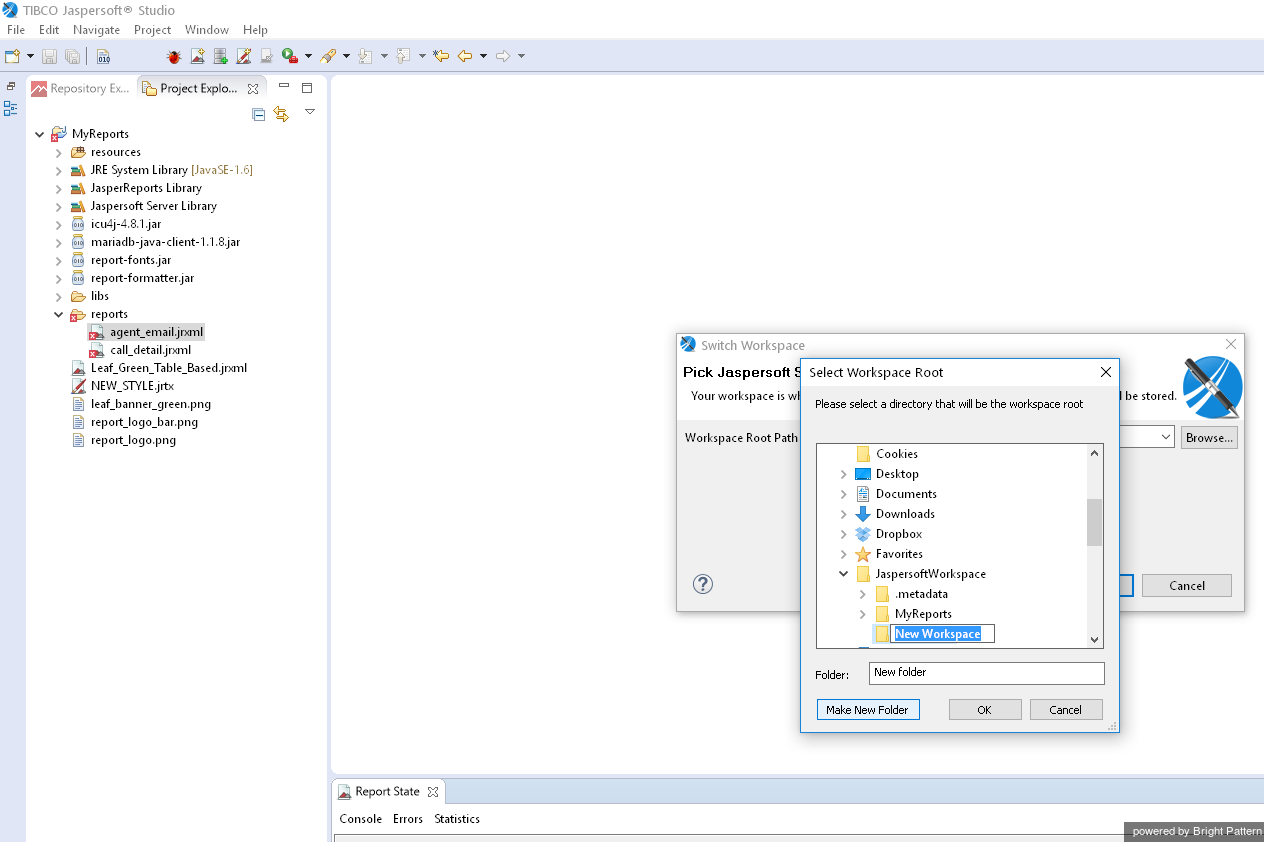Open the Window menu
The image size is (1264, 842).
207,30
